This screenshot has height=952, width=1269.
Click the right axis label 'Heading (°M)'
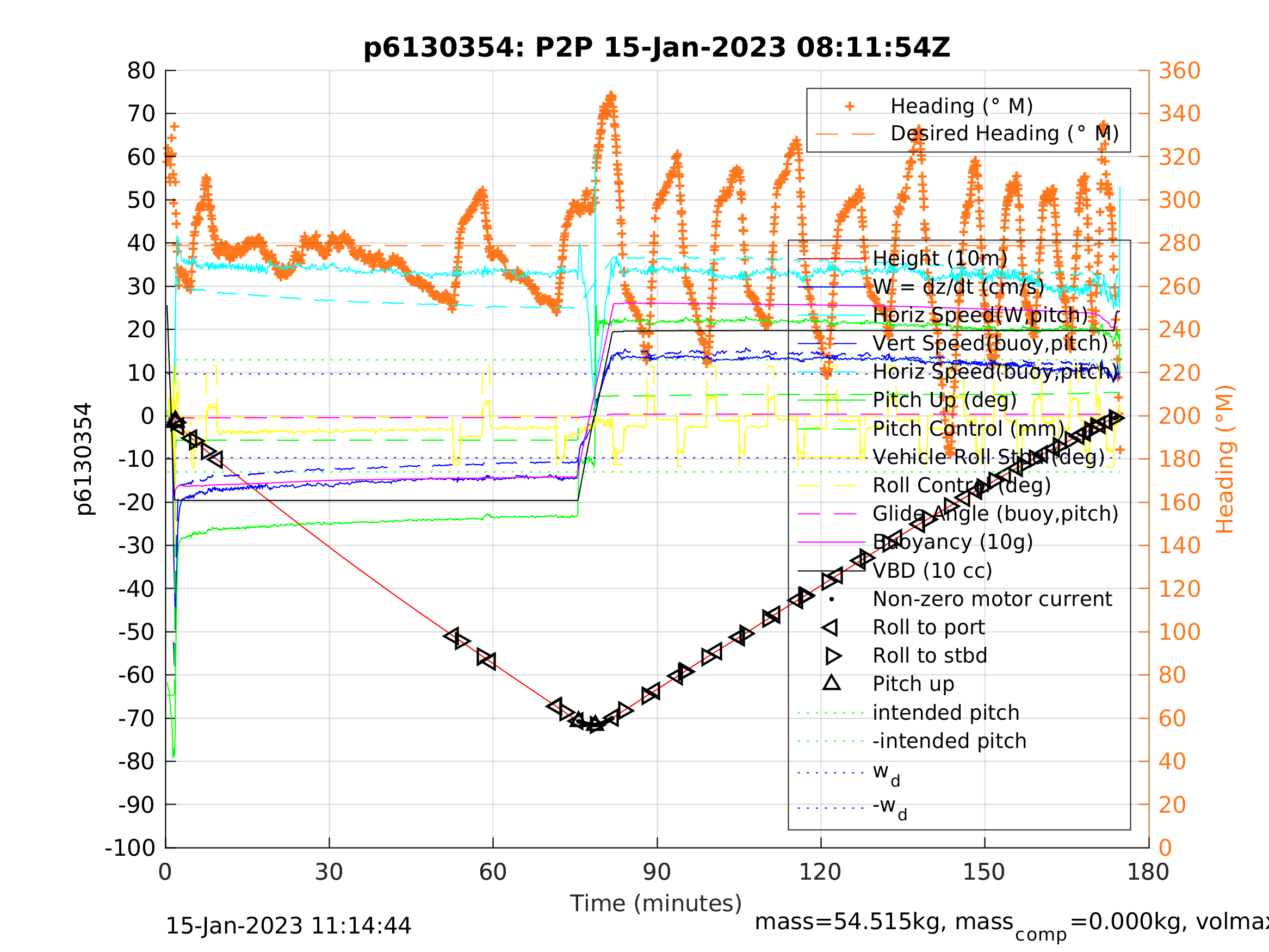coord(1225,459)
